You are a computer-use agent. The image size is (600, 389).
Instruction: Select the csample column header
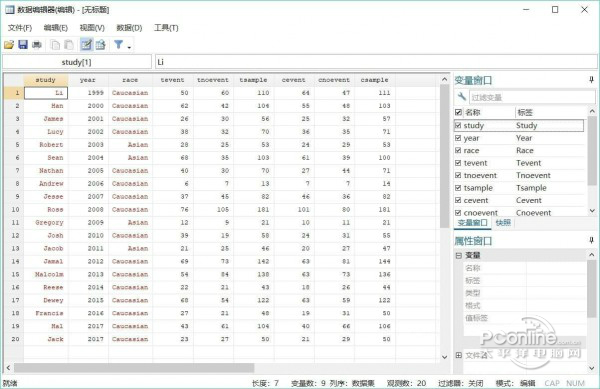coord(375,80)
